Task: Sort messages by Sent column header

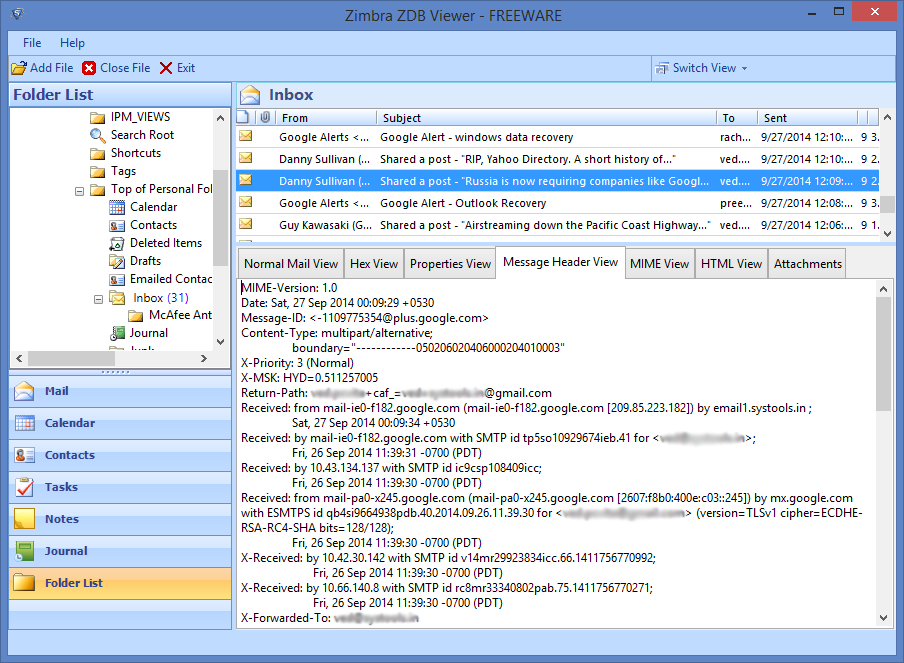Action: [x=807, y=118]
